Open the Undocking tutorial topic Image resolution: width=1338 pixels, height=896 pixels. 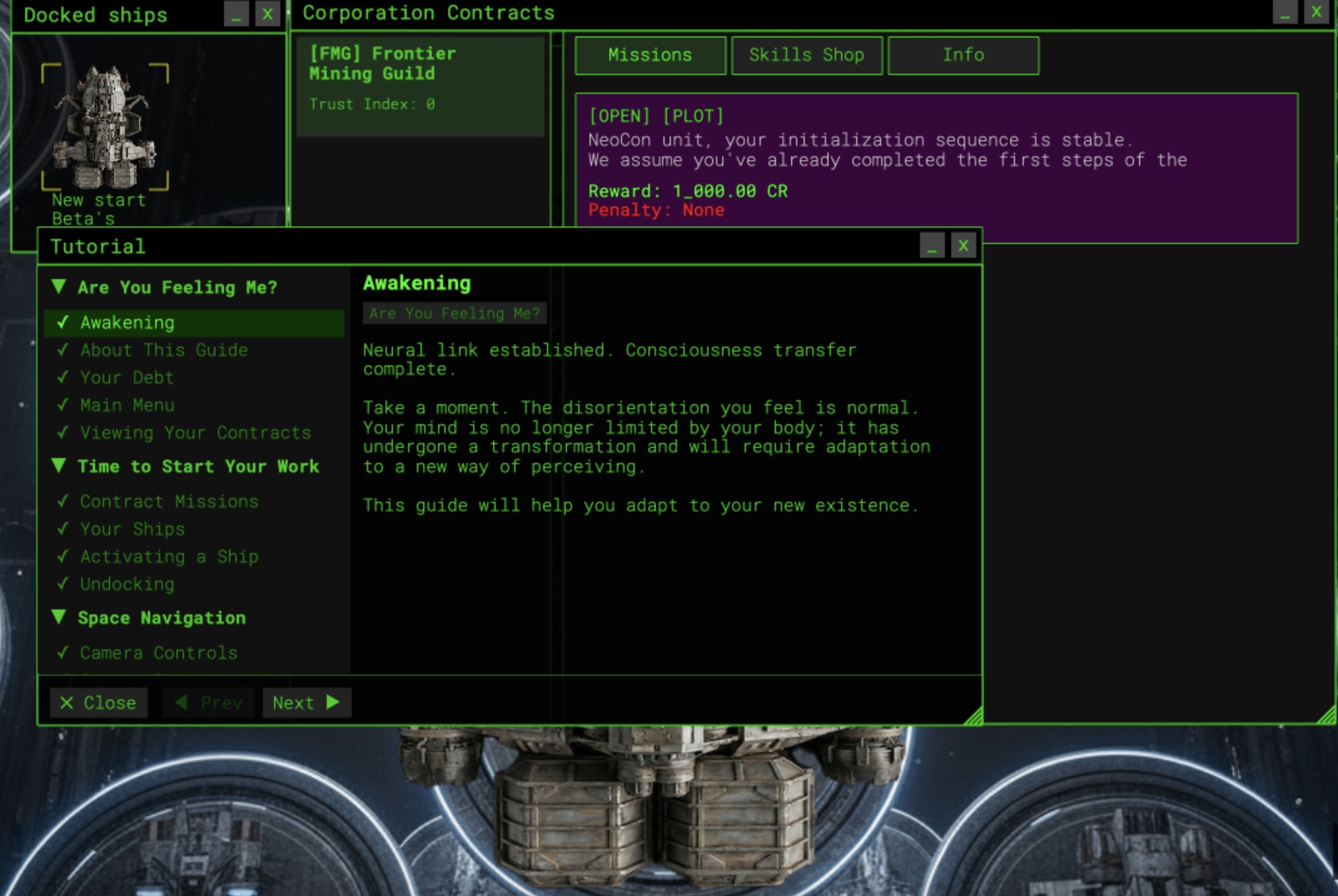(x=127, y=584)
